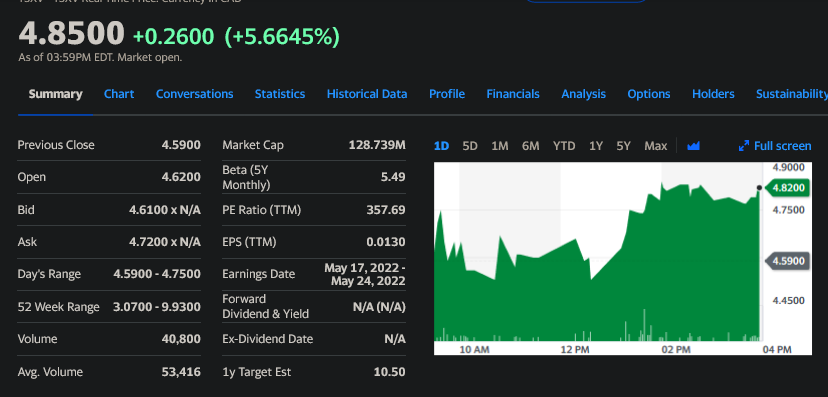The image size is (828, 397).
Task: Select the 1D chart range
Action: 441,146
